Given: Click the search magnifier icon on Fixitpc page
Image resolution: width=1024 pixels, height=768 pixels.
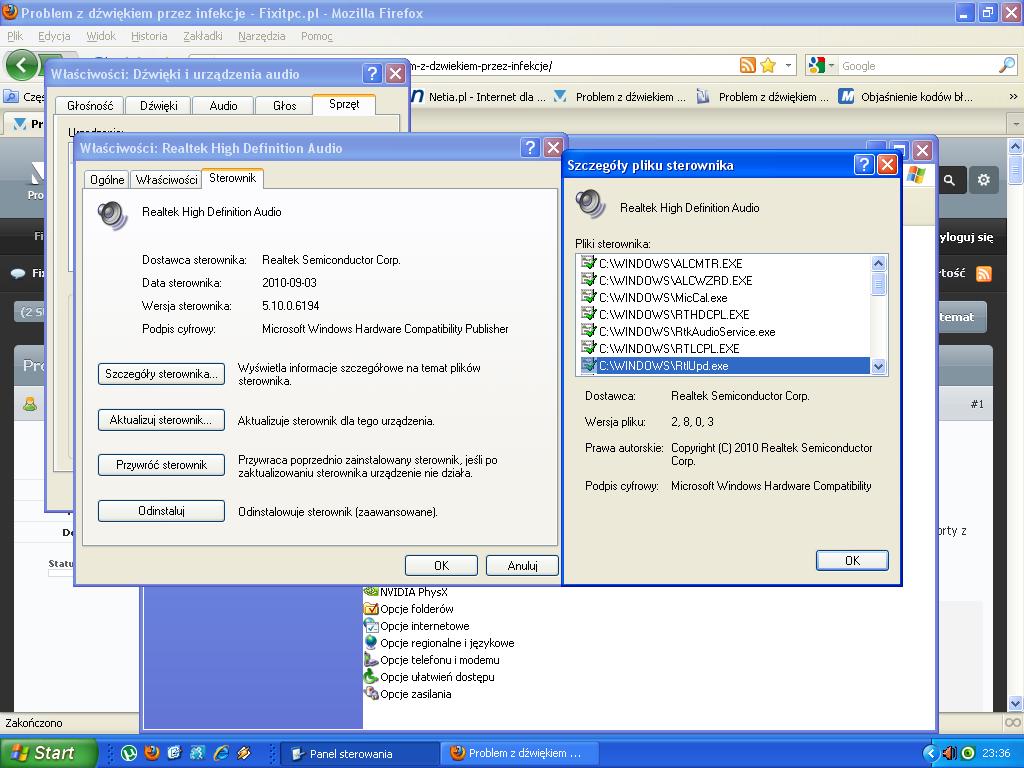Looking at the screenshot, I should [950, 180].
